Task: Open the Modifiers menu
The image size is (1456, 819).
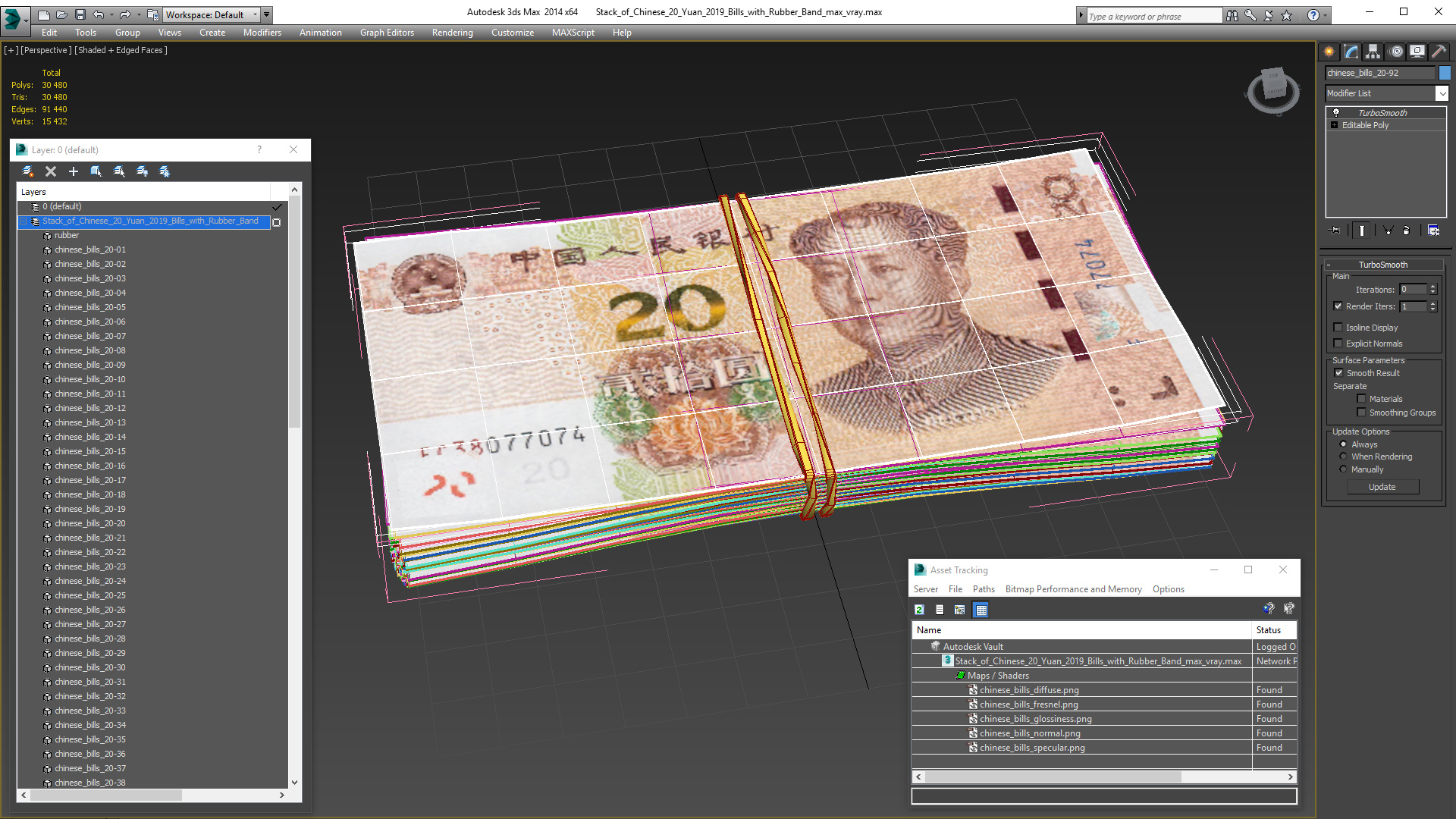Action: point(262,33)
